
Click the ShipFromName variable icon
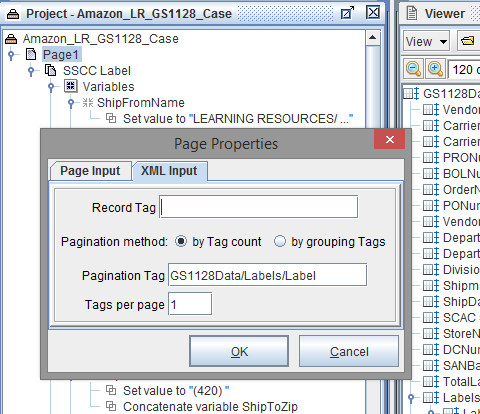pyautogui.click(x=88, y=102)
